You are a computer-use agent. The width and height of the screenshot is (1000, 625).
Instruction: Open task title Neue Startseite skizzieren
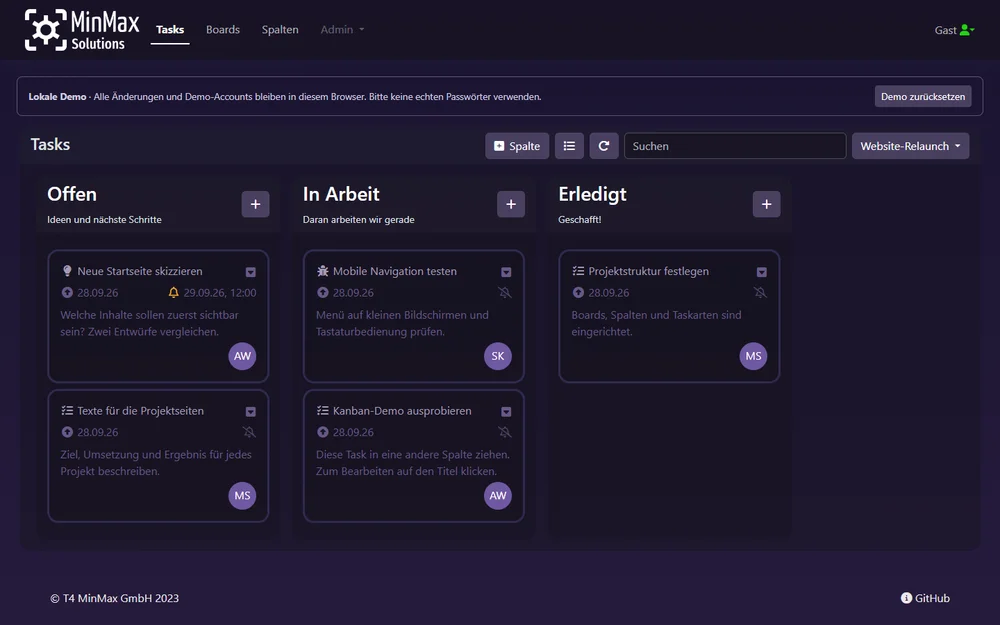tap(140, 271)
